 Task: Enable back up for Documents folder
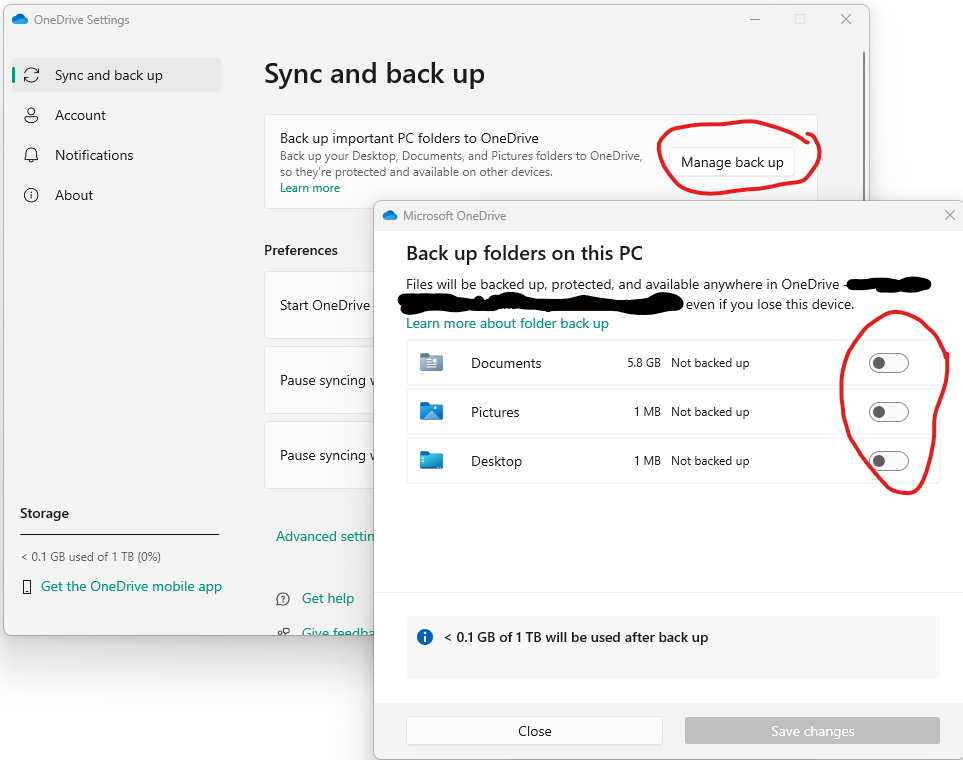point(888,363)
